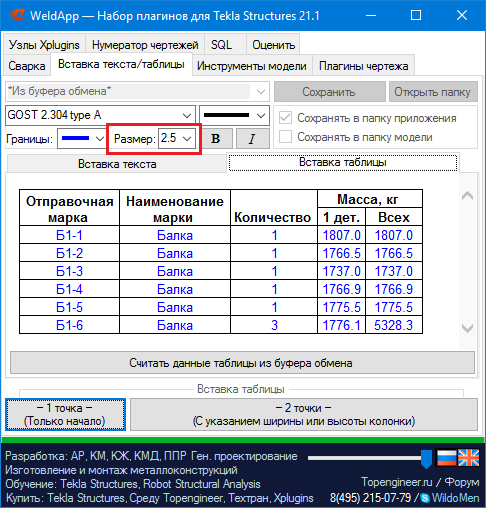
Task: Open the Оценить tab
Action: (x=273, y=45)
